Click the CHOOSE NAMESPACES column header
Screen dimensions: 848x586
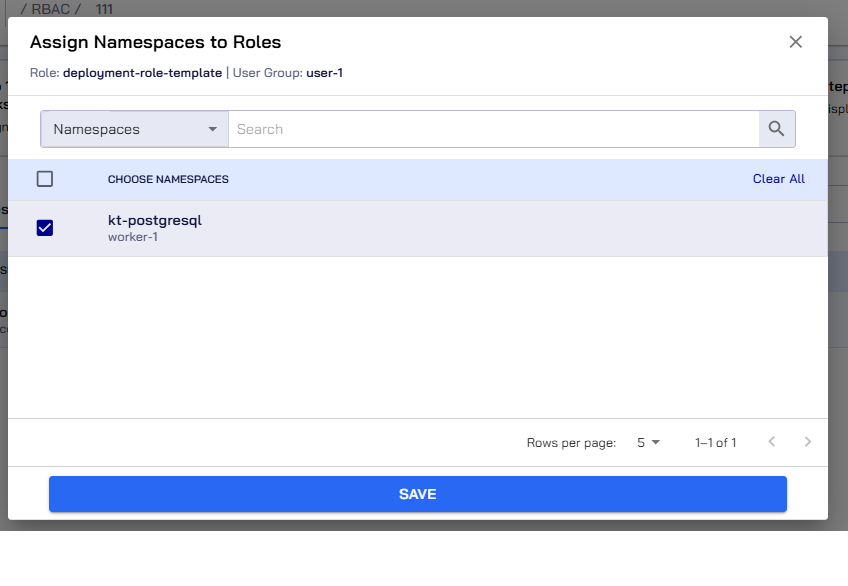click(x=168, y=179)
